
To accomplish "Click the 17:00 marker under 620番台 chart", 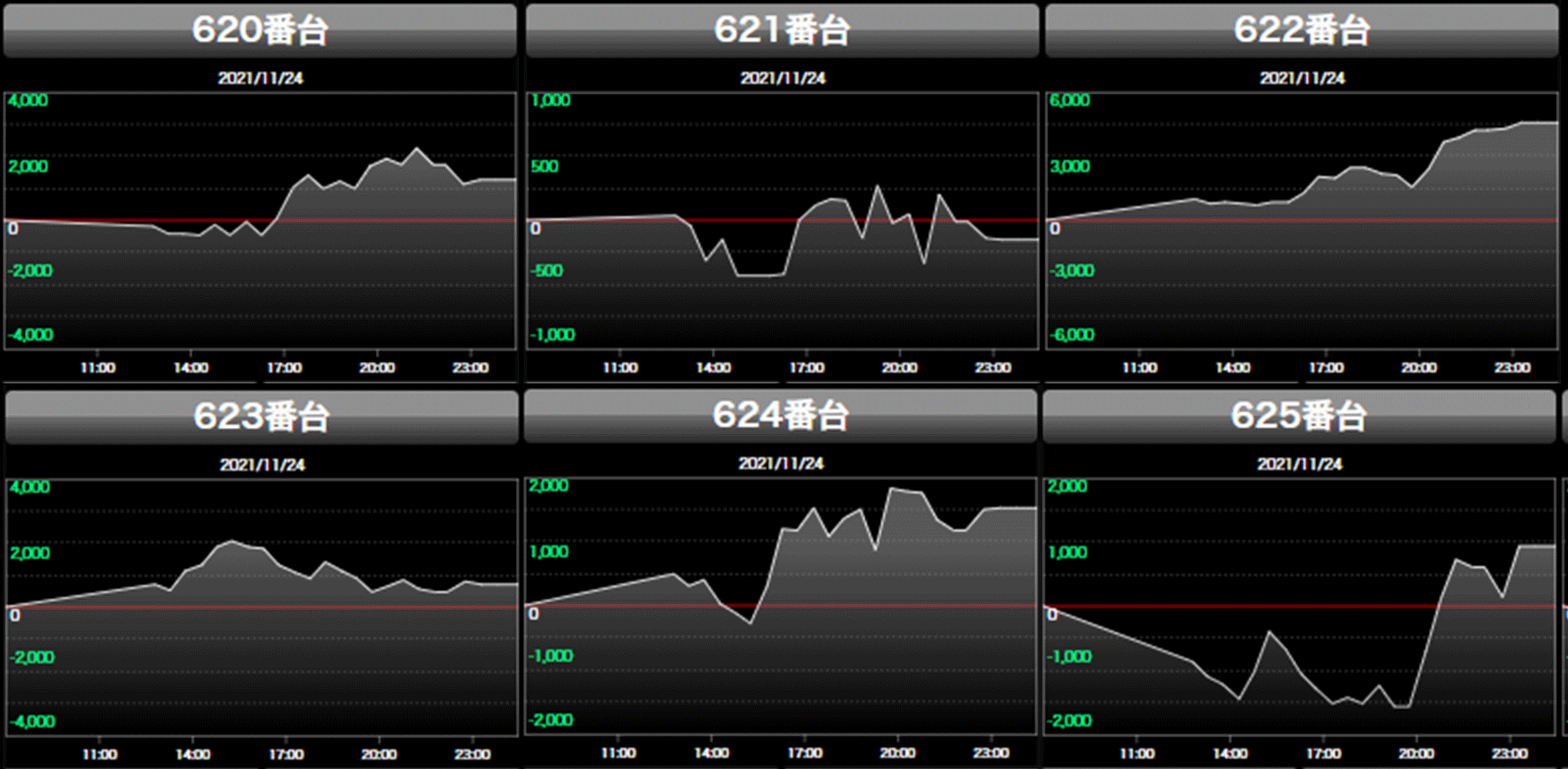I will [x=284, y=368].
